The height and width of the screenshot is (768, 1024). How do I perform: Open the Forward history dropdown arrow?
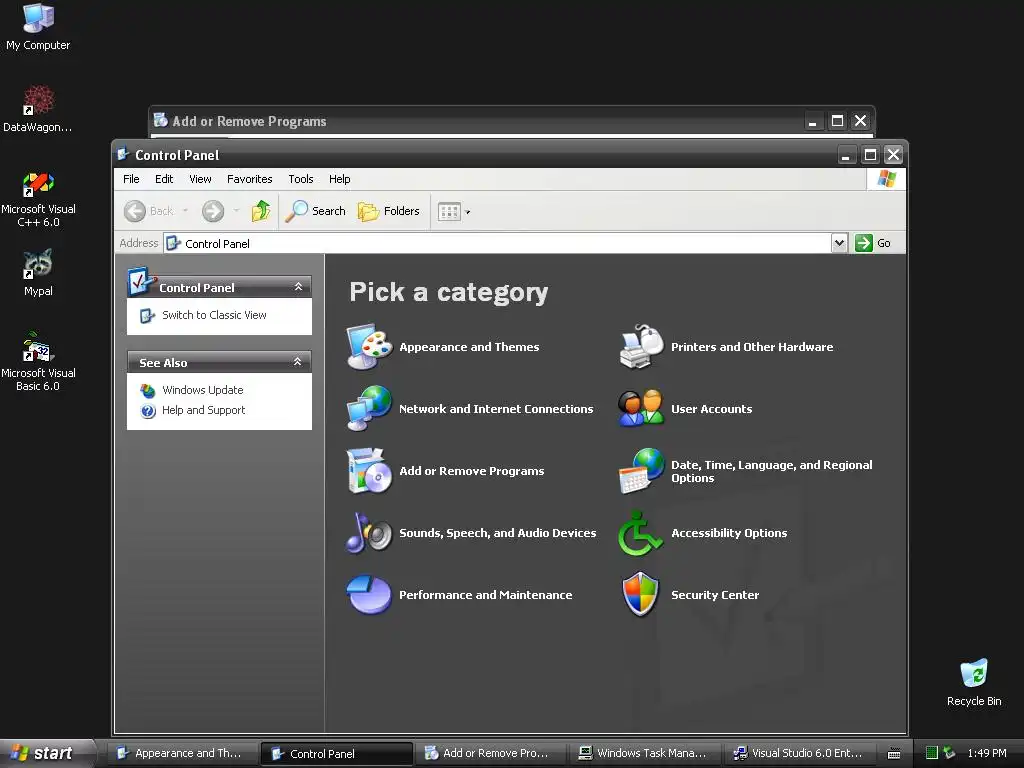[236, 211]
